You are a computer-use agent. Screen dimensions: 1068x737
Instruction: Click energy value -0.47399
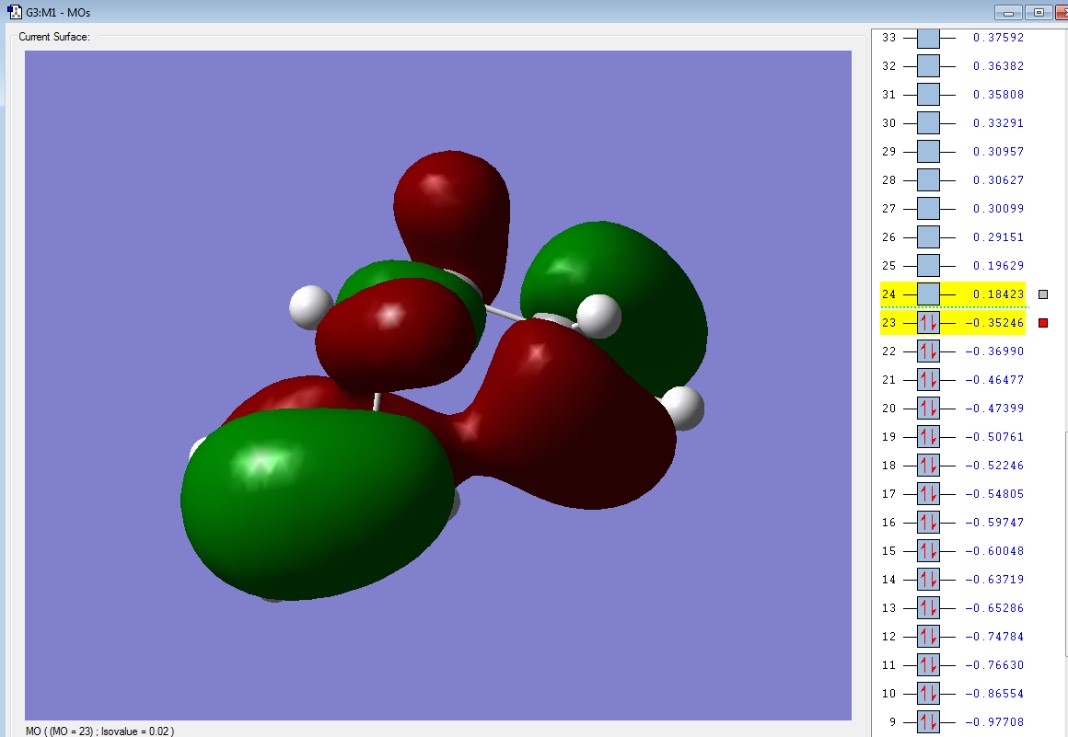994,409
